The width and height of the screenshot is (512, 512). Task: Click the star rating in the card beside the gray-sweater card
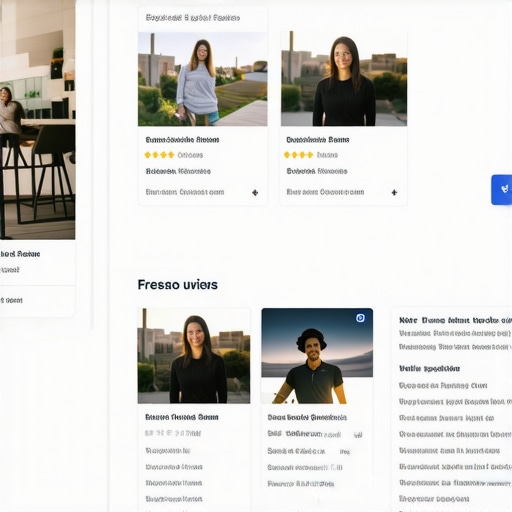click(x=298, y=155)
